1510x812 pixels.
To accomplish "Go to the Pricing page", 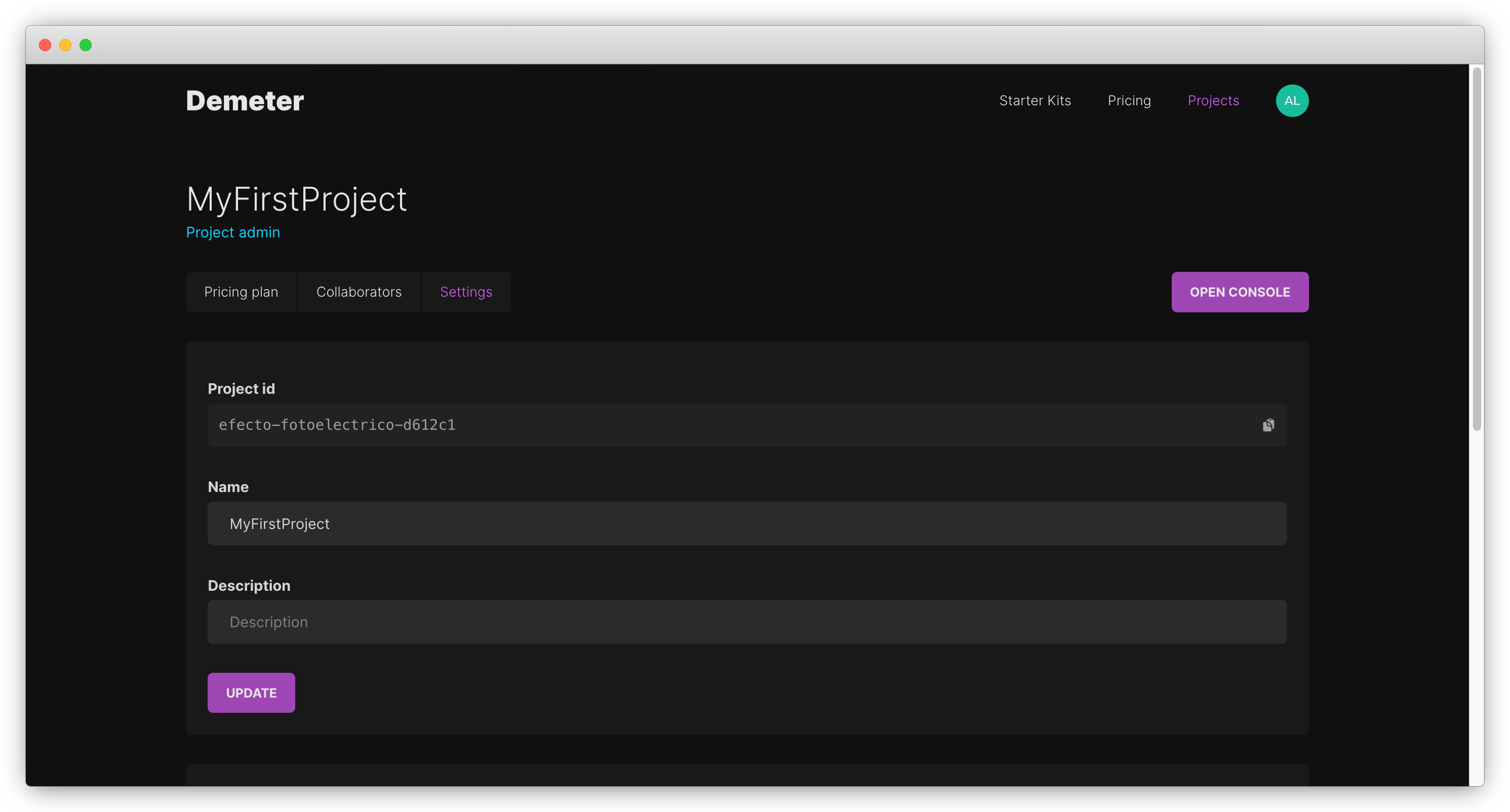I will [x=1129, y=101].
